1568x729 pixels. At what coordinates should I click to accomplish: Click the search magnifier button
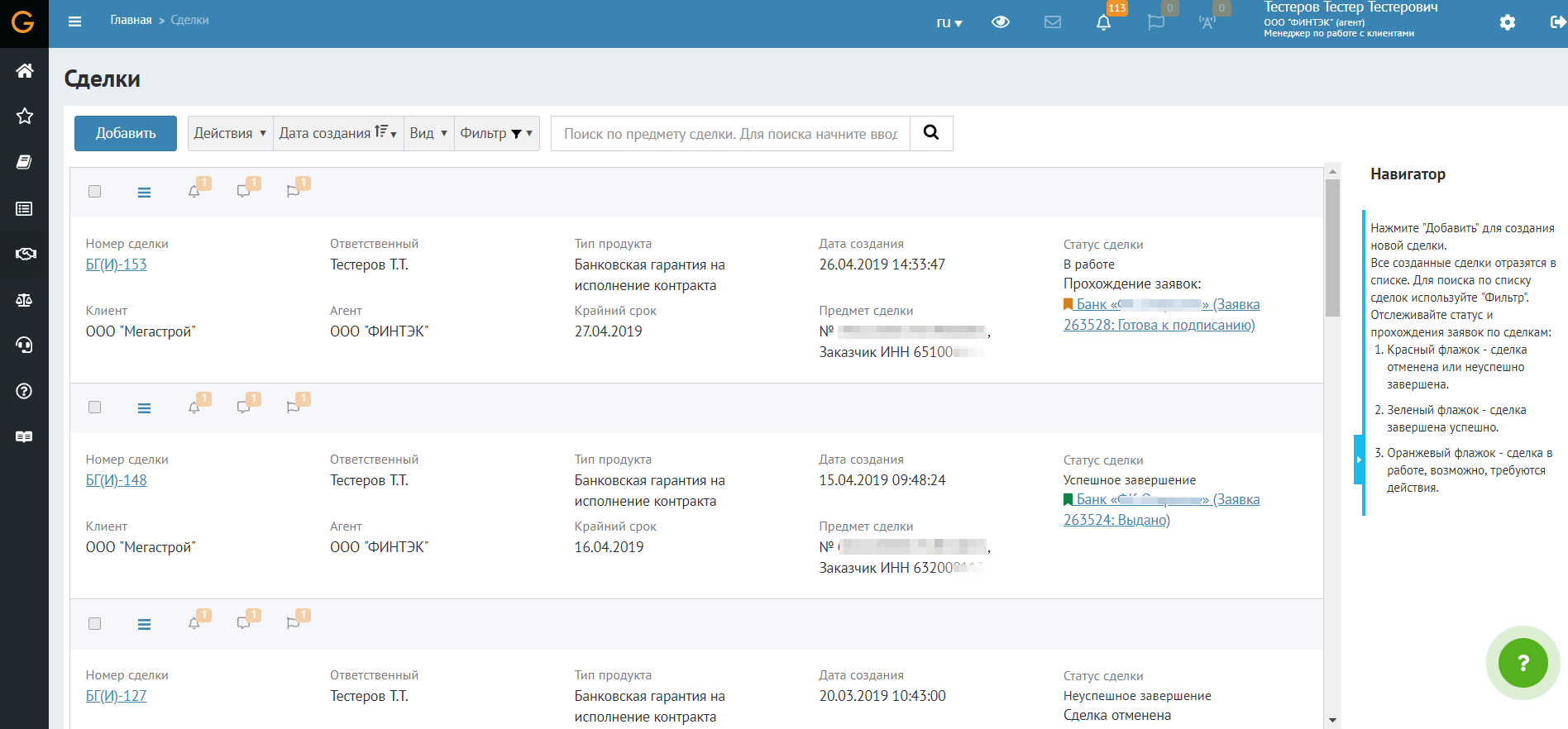[x=931, y=133]
